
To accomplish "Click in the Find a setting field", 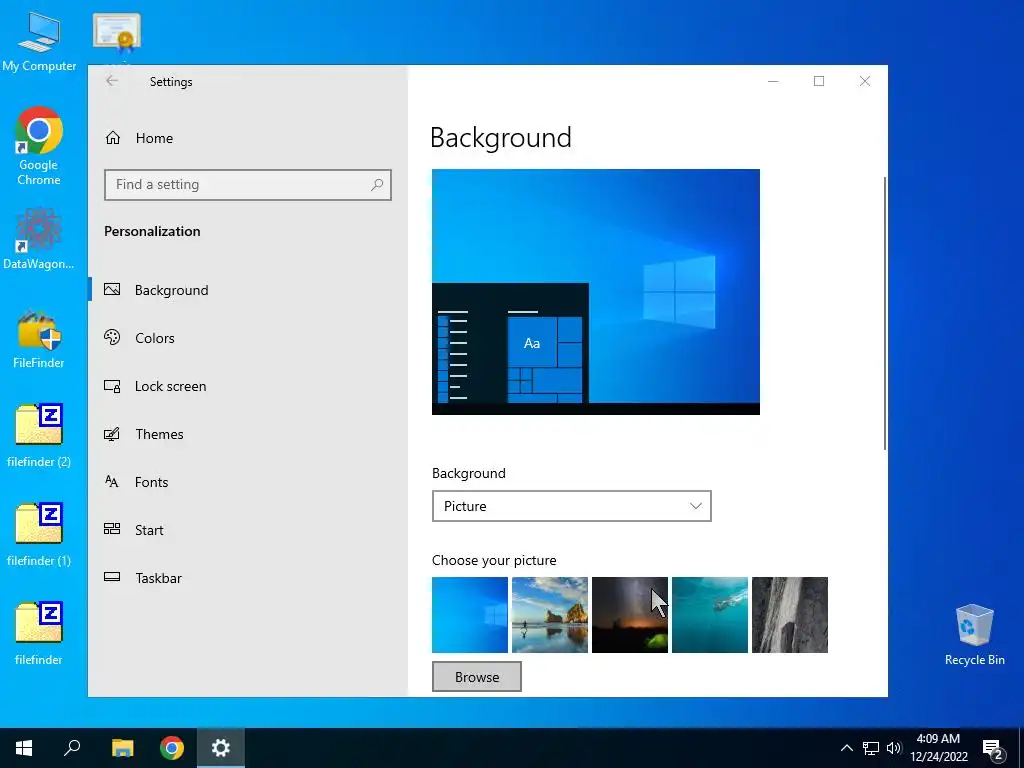I will coord(248,185).
